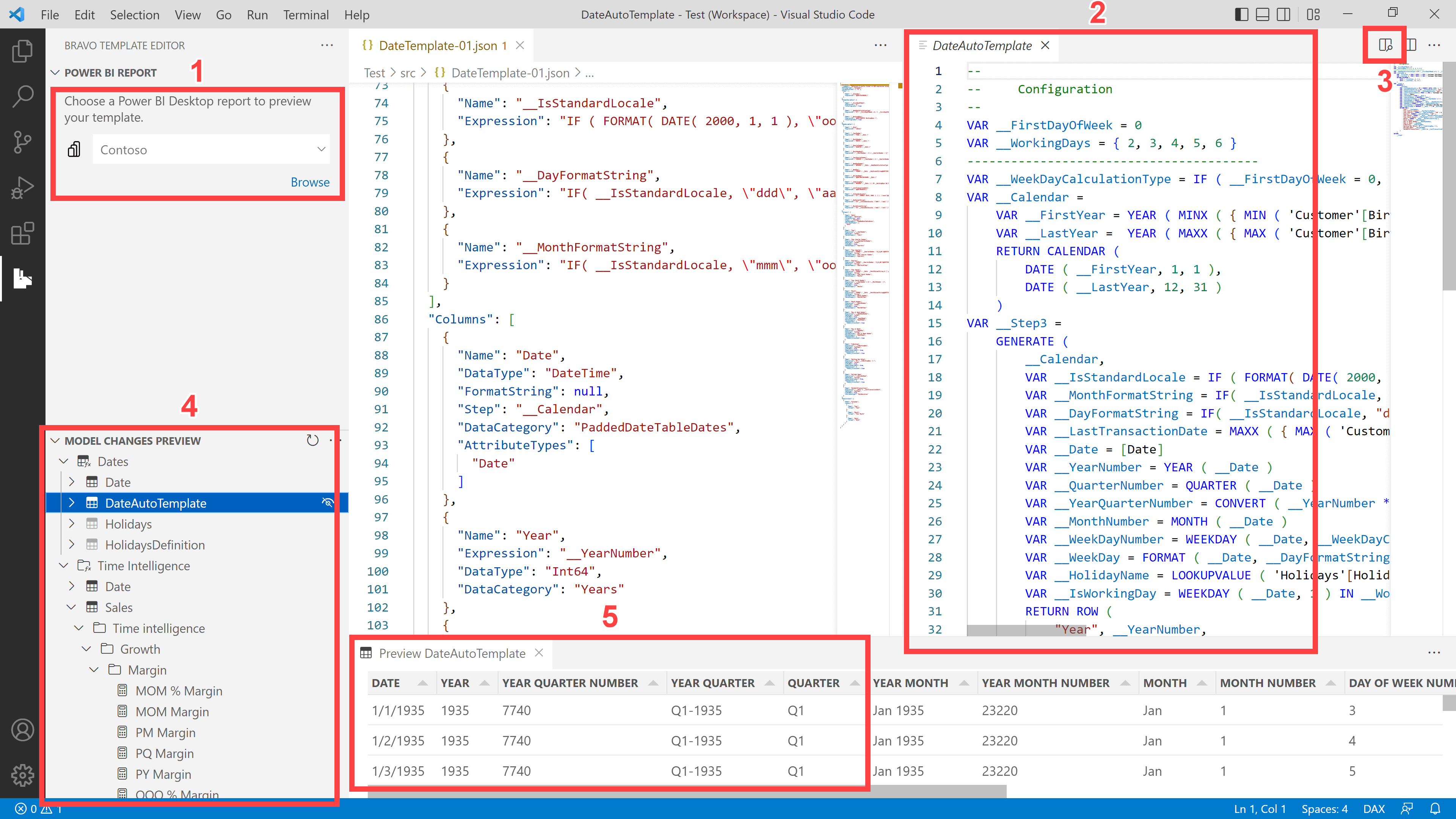Collapse the Power BI Report section

[55, 72]
